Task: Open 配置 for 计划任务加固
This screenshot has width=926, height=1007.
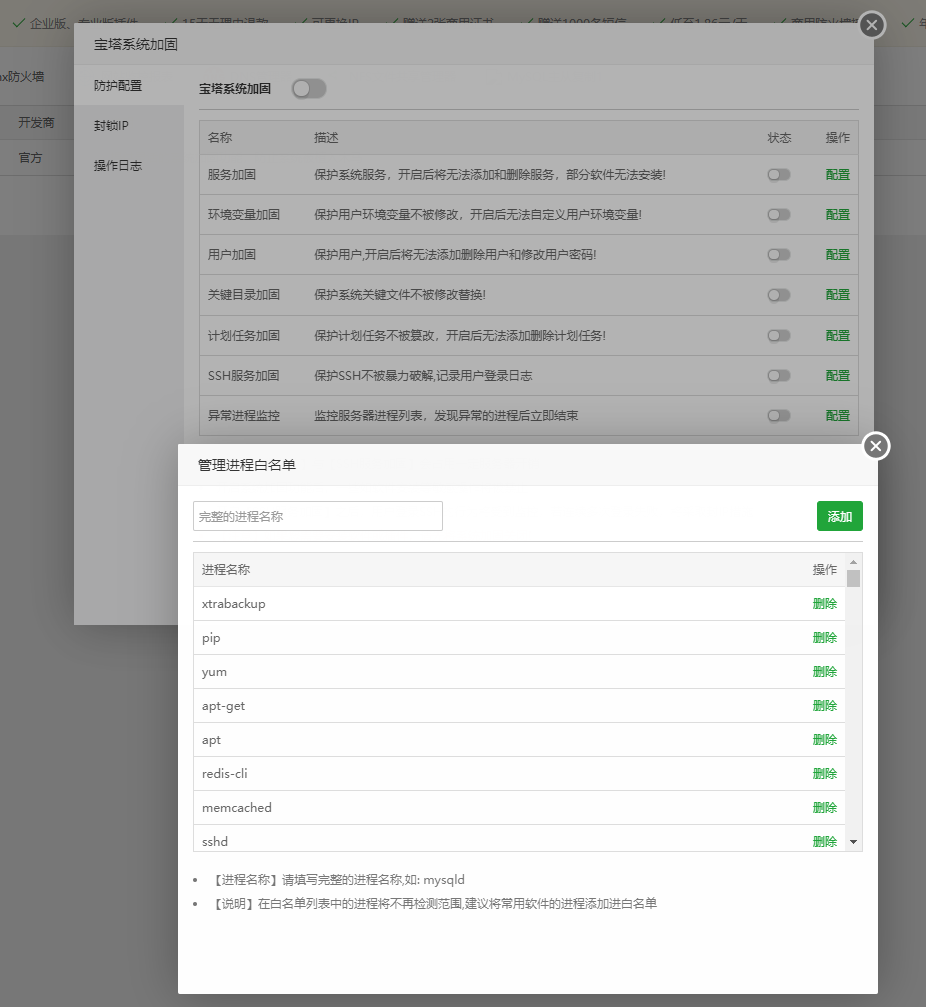Action: point(837,336)
